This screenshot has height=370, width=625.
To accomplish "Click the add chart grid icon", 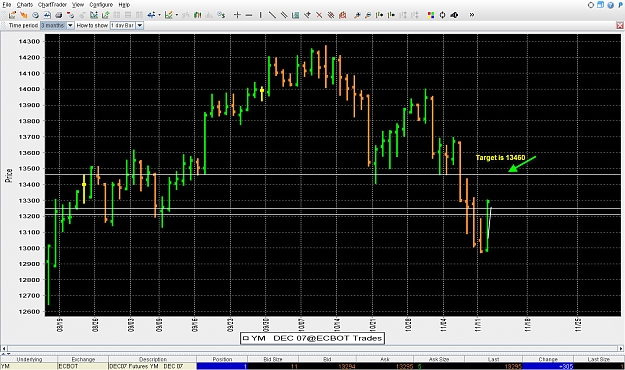I will (94, 15).
